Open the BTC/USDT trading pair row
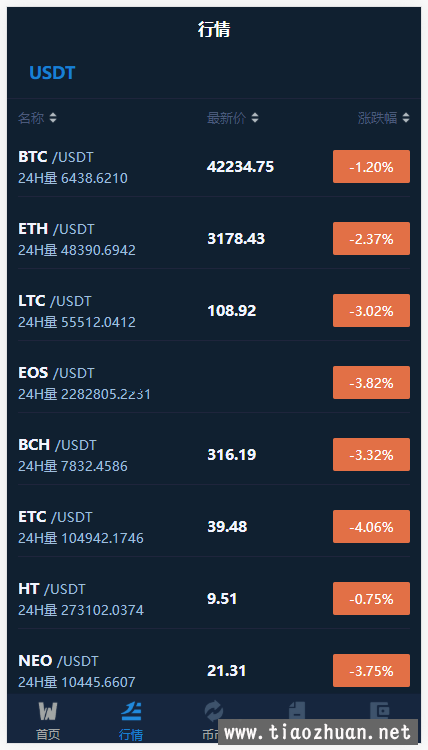The image size is (428, 750). point(214,167)
